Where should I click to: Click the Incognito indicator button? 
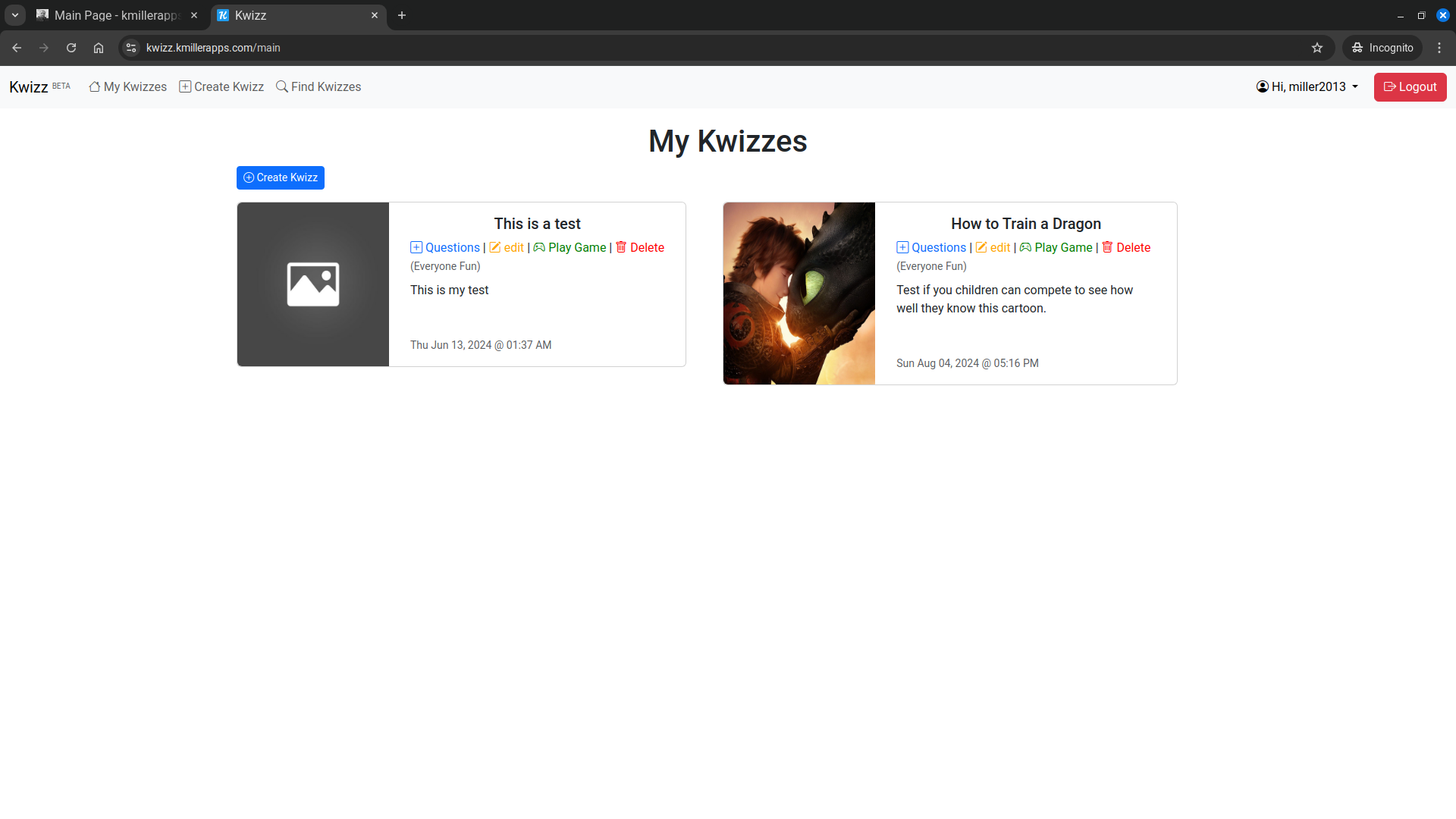tap(1382, 48)
